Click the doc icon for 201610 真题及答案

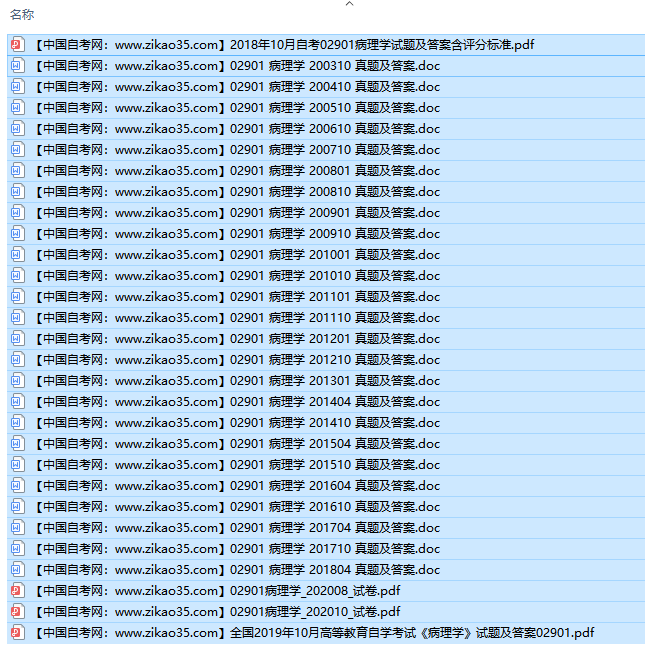(17, 507)
